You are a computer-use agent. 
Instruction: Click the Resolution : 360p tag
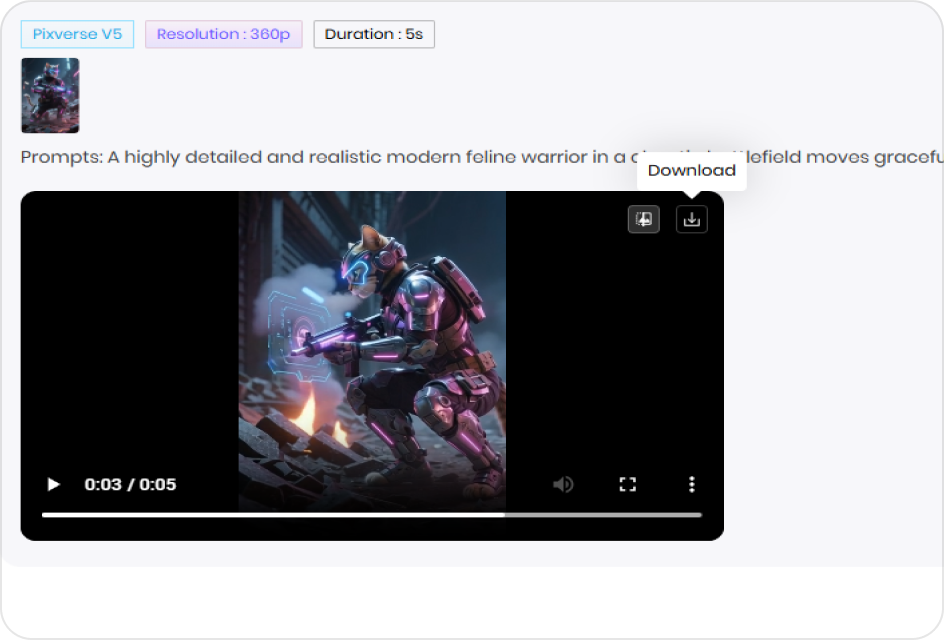(223, 34)
